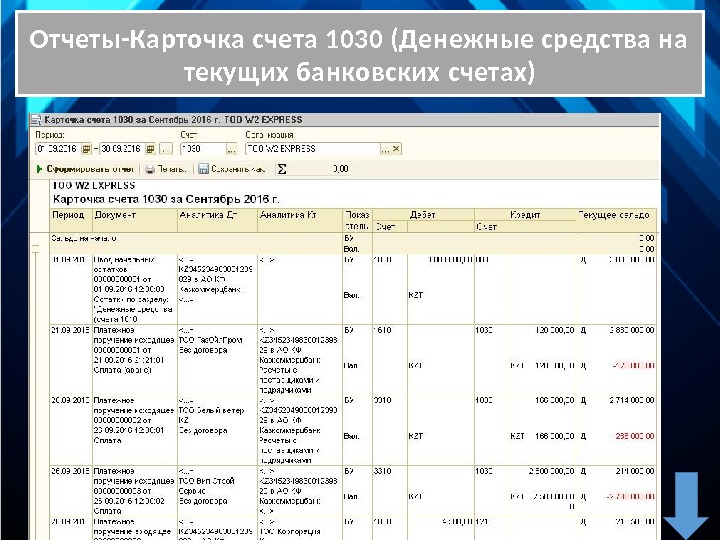
Task: Click the Печать print button
Action: 166,169
